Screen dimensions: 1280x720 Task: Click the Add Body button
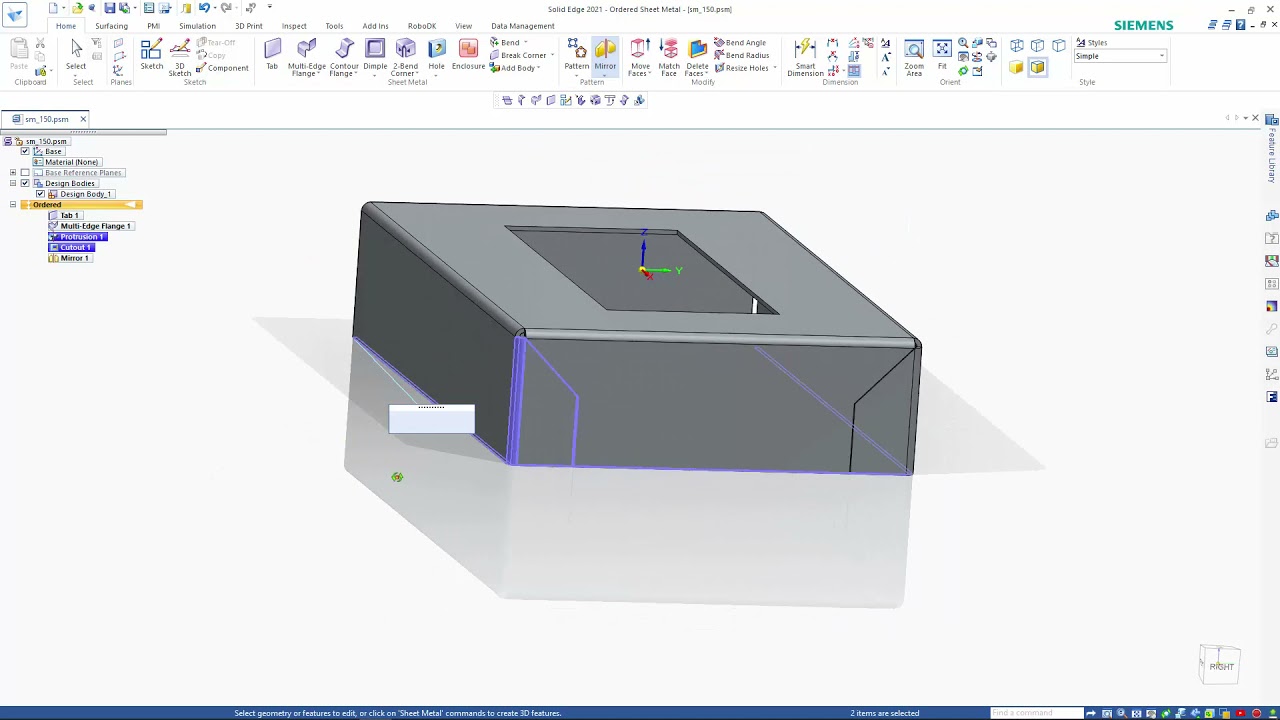512,68
